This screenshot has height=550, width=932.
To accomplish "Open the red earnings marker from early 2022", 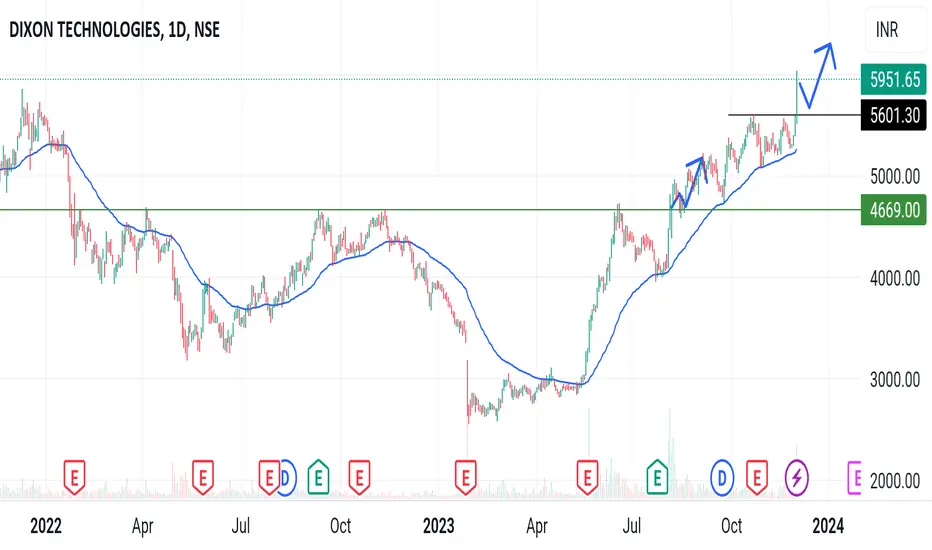I will [x=74, y=477].
